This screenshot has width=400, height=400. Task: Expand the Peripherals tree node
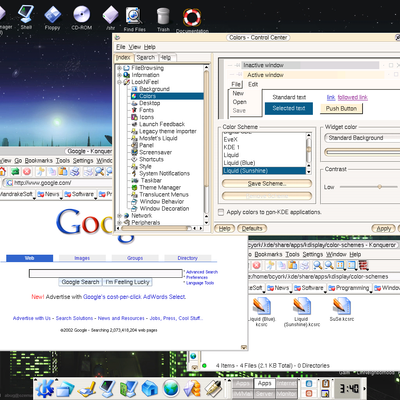click(119, 223)
